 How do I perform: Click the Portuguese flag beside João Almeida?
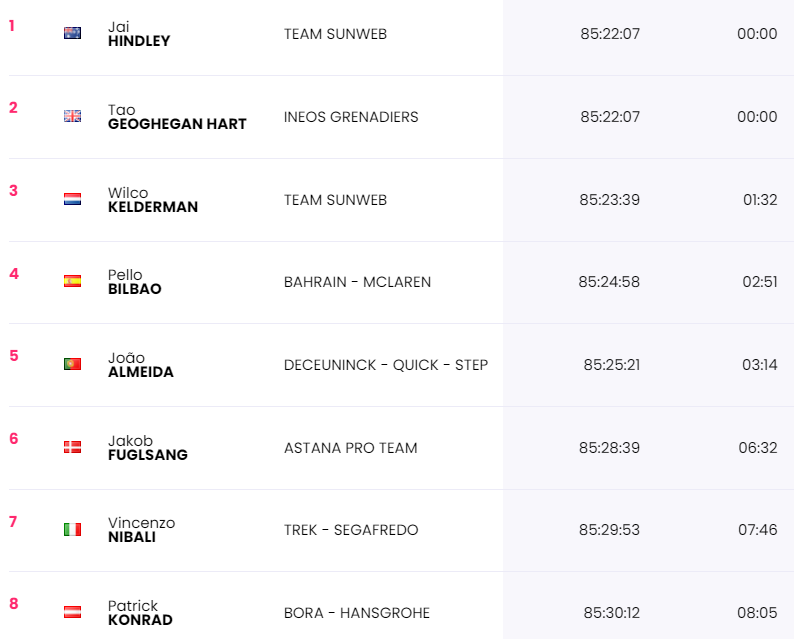pyautogui.click(x=72, y=364)
